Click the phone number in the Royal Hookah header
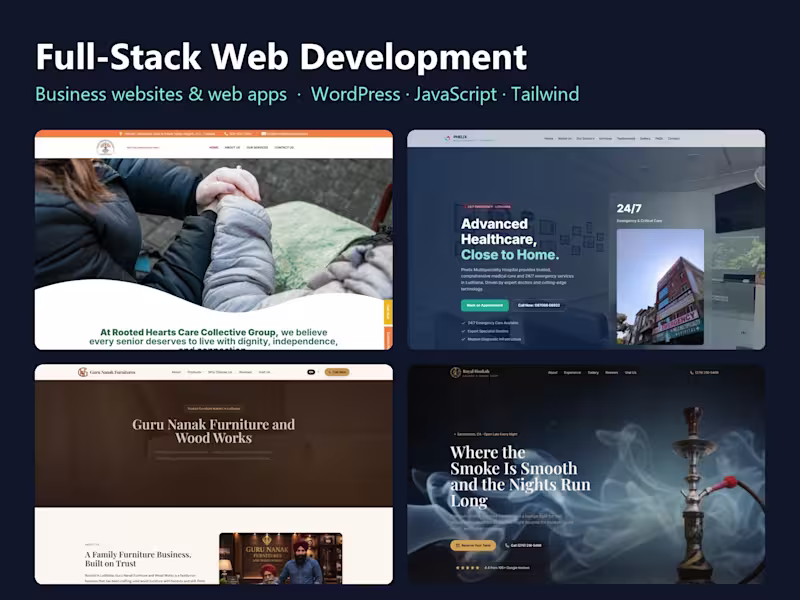The height and width of the screenshot is (600, 800). (704, 372)
